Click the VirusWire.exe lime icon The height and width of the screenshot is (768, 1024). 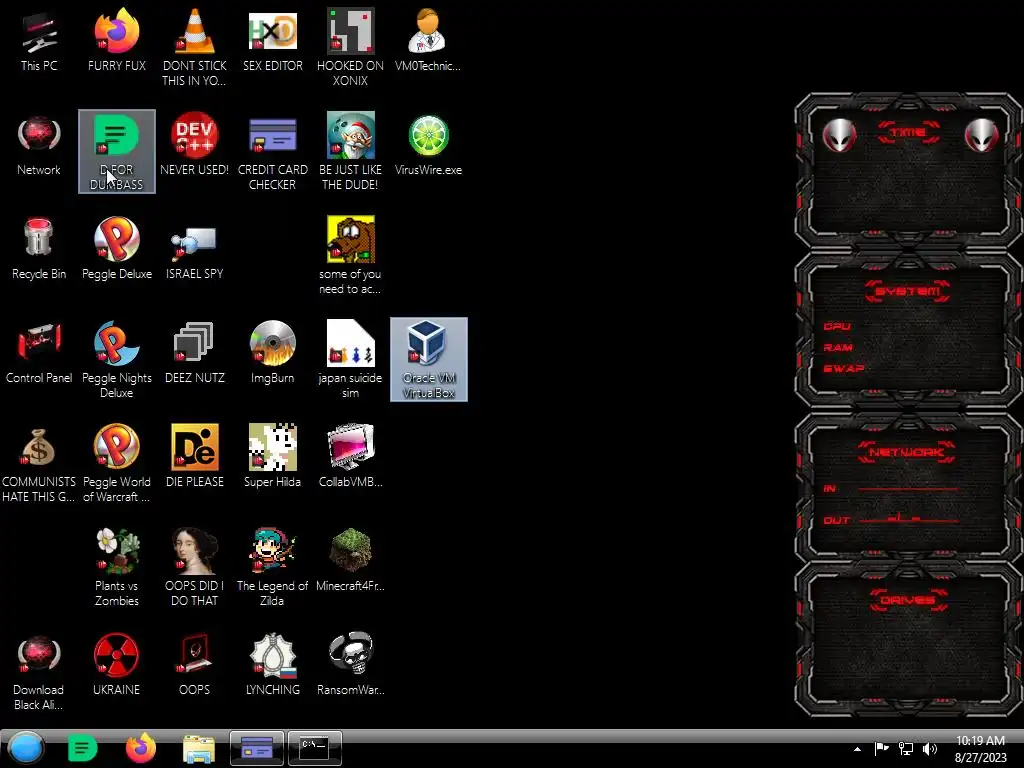428,144
